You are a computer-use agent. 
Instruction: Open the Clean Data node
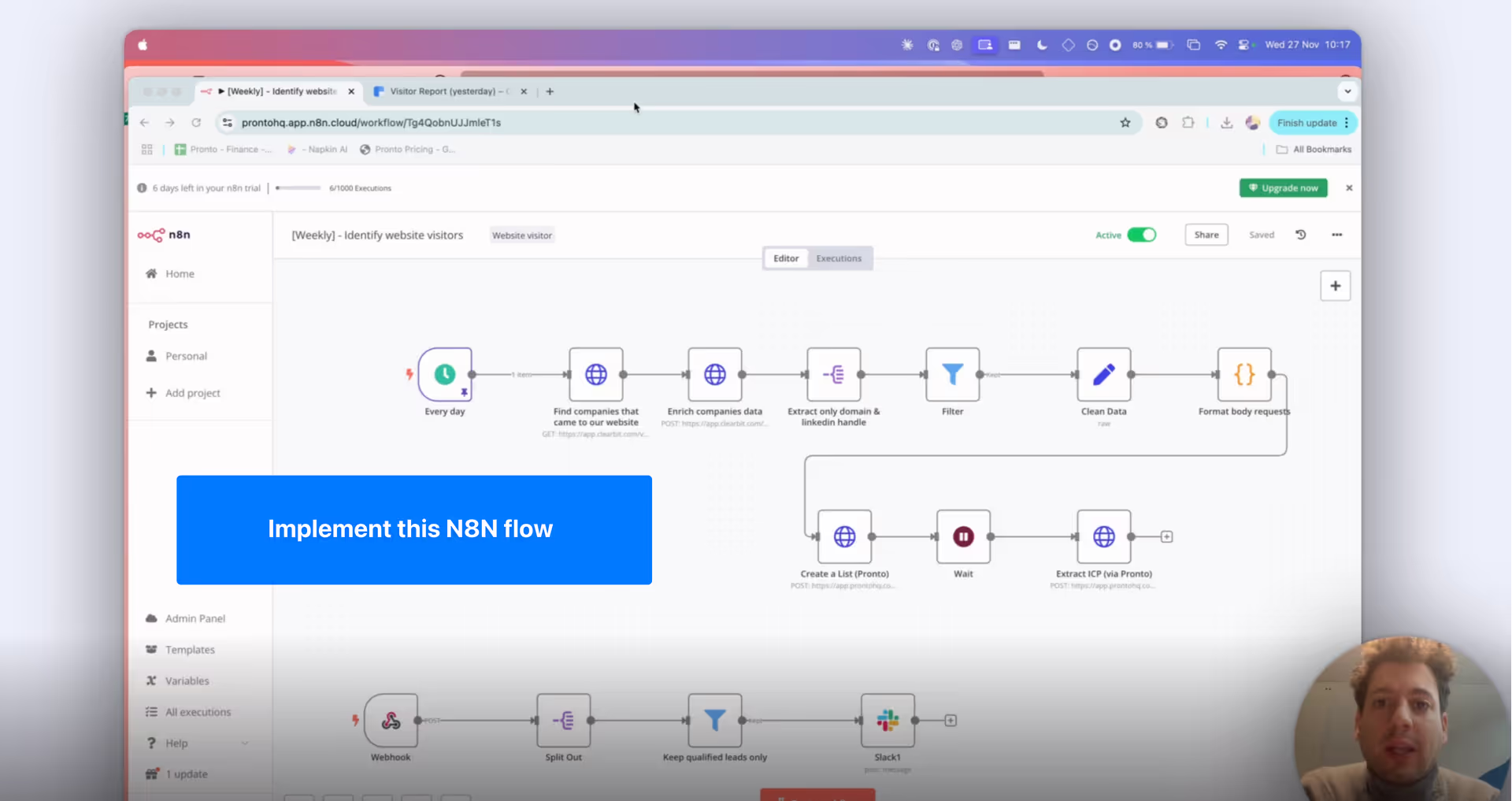(x=1104, y=374)
